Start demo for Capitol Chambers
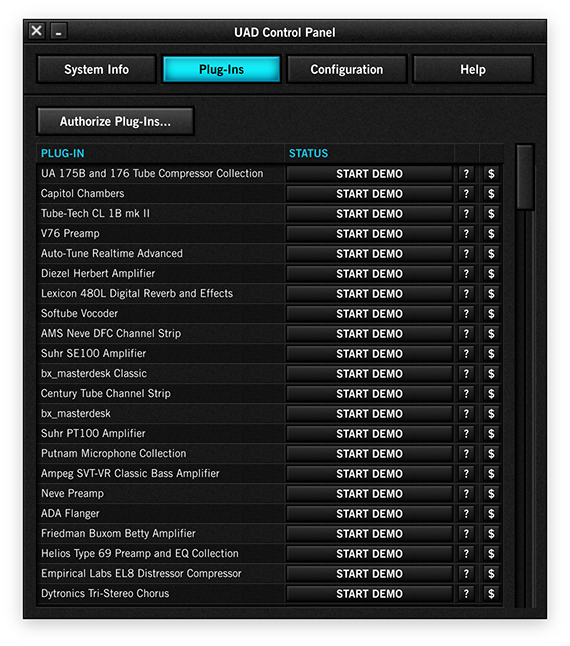Viewport: 570px width, 646px height. tap(369, 194)
